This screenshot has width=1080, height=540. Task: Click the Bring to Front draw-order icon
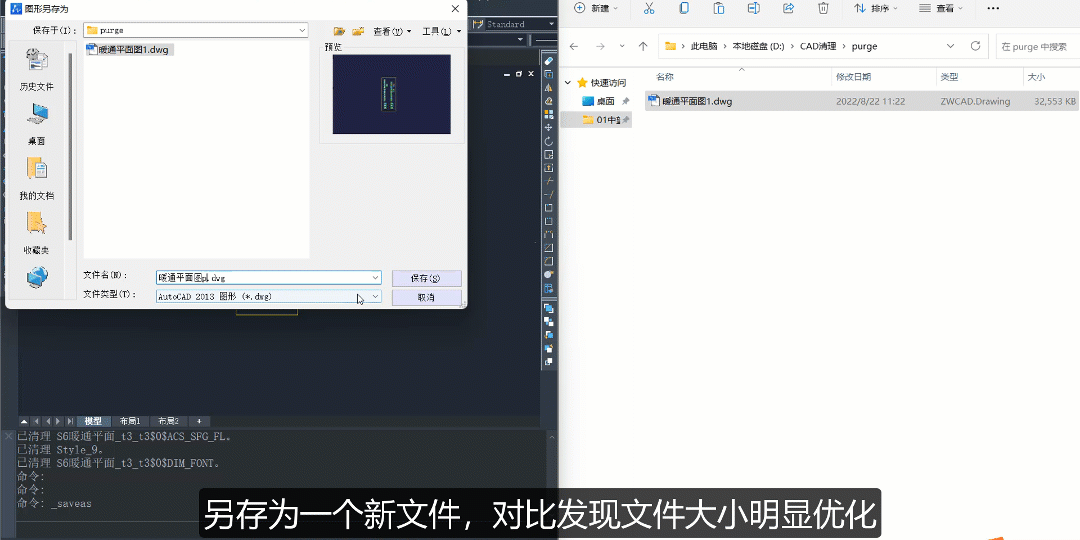(549, 309)
